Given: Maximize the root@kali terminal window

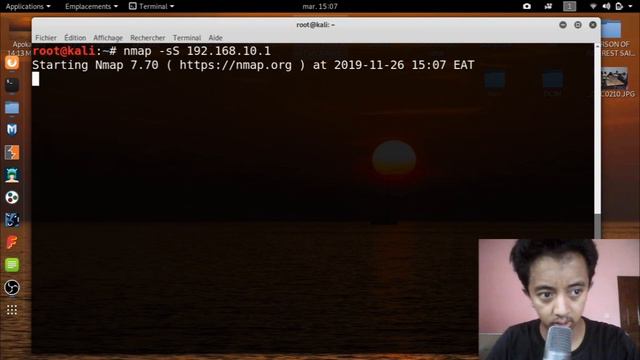Looking at the screenshot, I should 578,25.
